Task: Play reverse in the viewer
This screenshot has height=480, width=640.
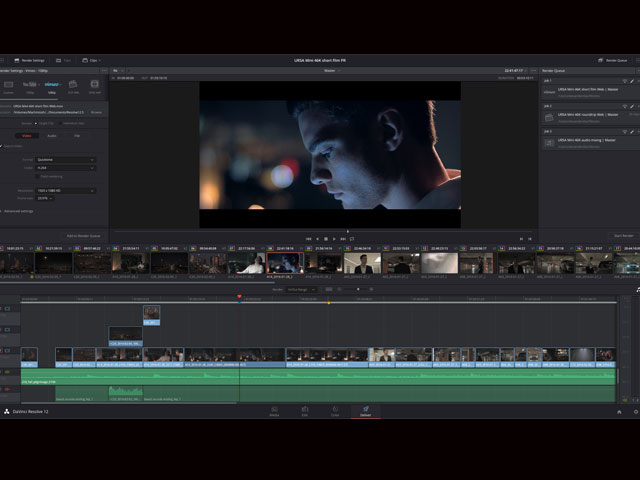Action: click(318, 239)
